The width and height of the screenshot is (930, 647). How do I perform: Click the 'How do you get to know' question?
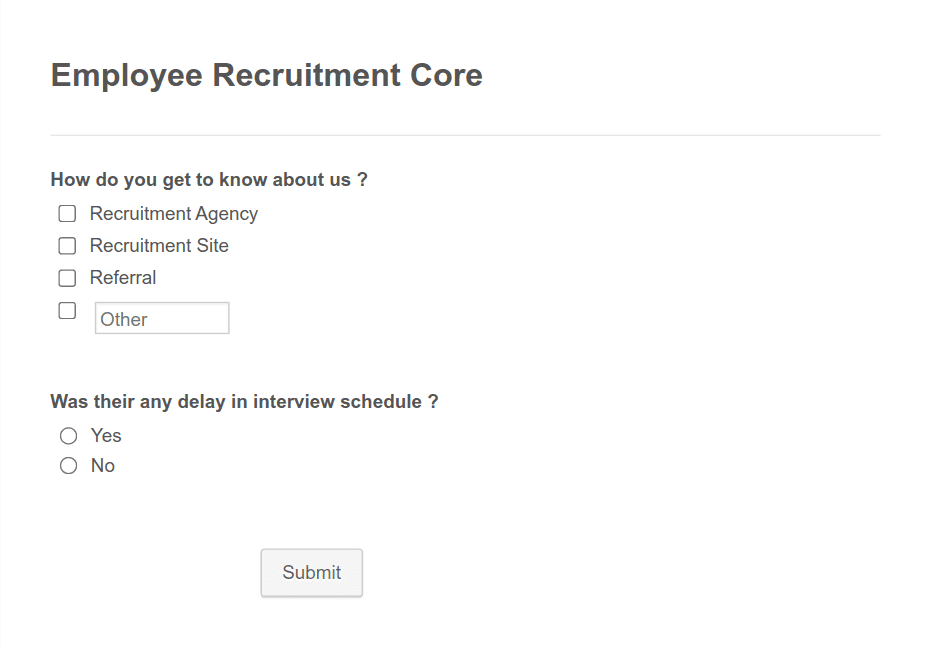coord(209,180)
